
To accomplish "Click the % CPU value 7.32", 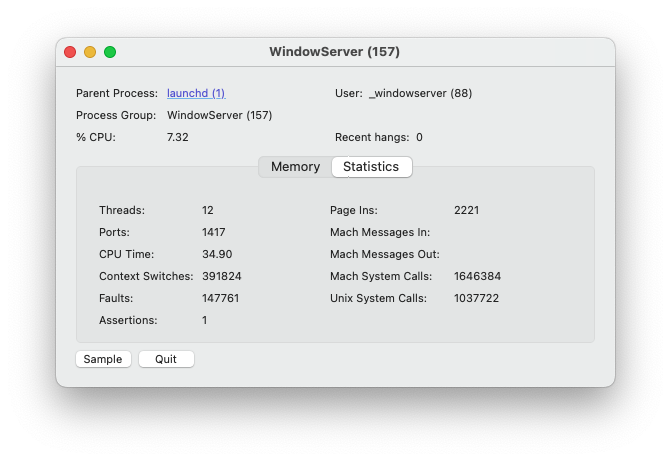I will [178, 137].
